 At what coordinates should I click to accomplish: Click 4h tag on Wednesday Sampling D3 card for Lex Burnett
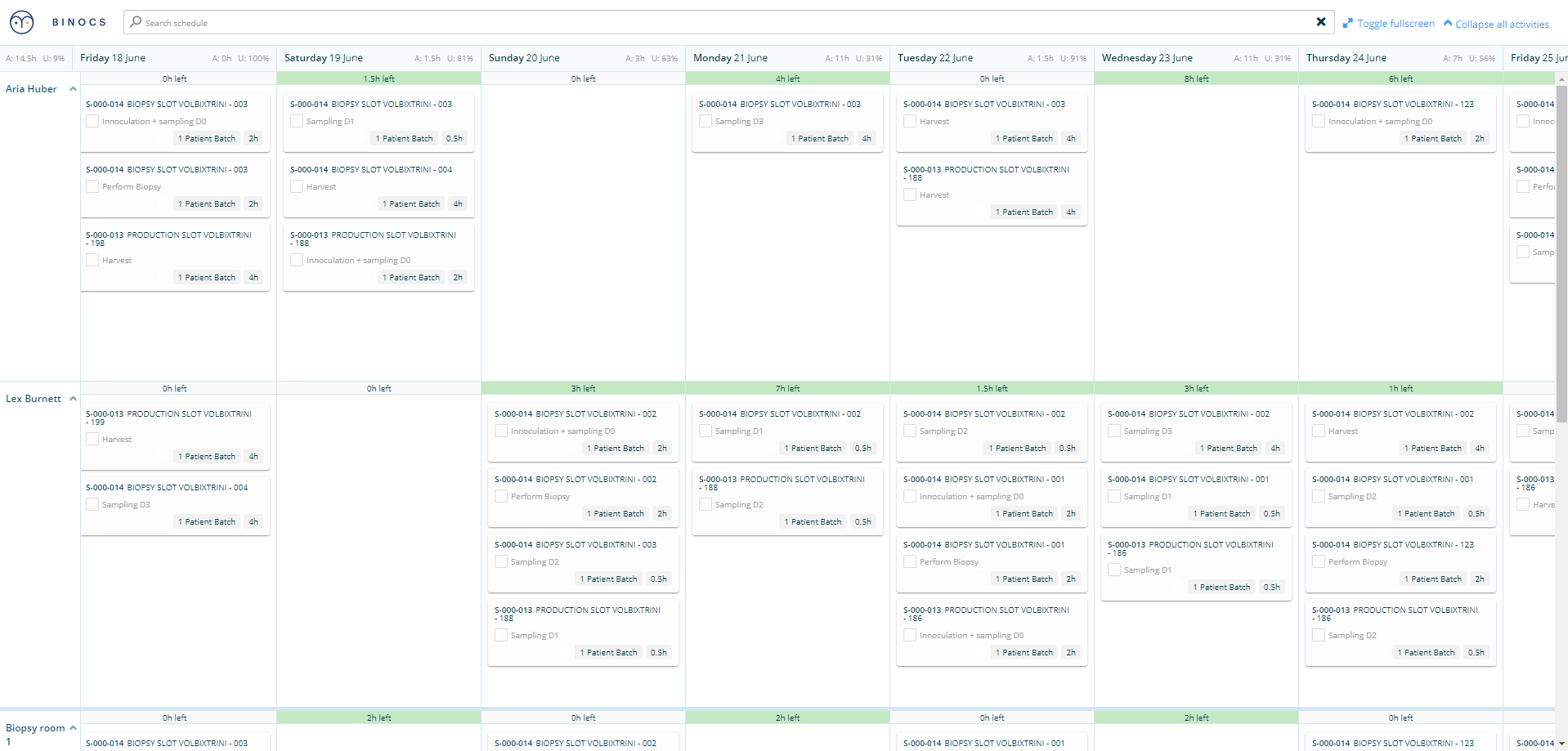click(x=1275, y=449)
